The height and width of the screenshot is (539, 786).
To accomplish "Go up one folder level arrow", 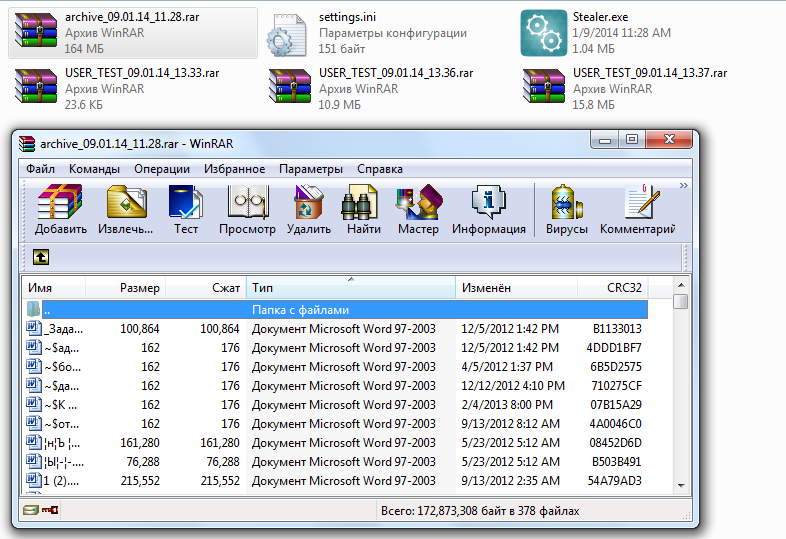I will point(41,257).
